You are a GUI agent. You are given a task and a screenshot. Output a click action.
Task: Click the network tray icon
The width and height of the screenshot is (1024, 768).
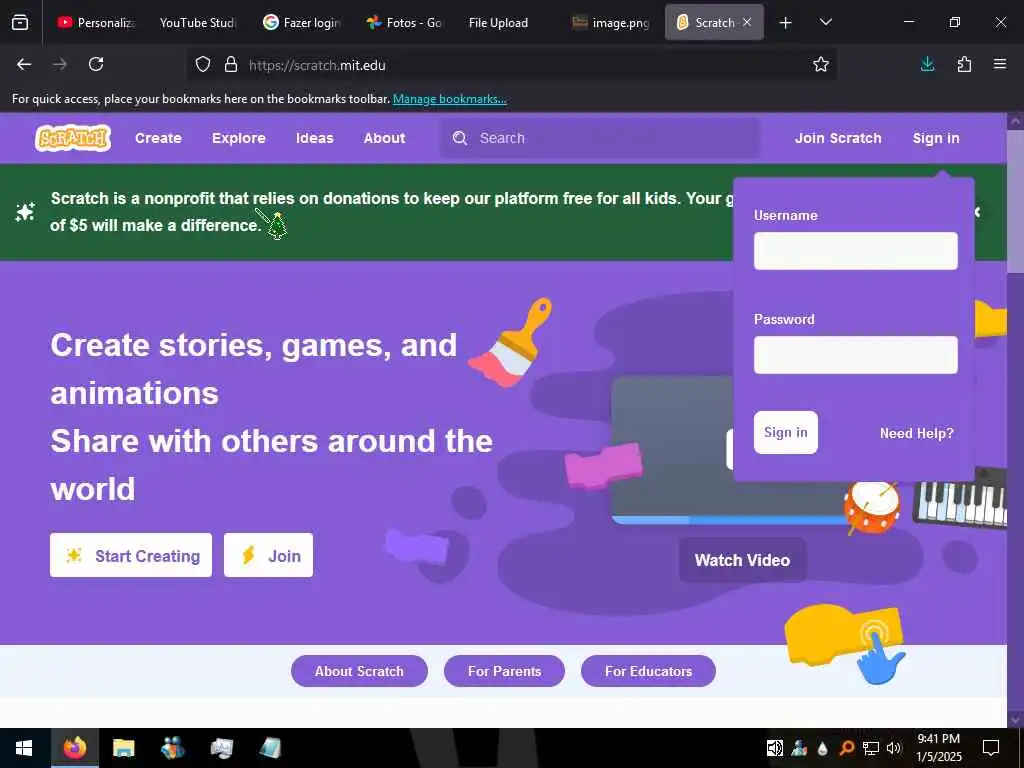tap(871, 748)
